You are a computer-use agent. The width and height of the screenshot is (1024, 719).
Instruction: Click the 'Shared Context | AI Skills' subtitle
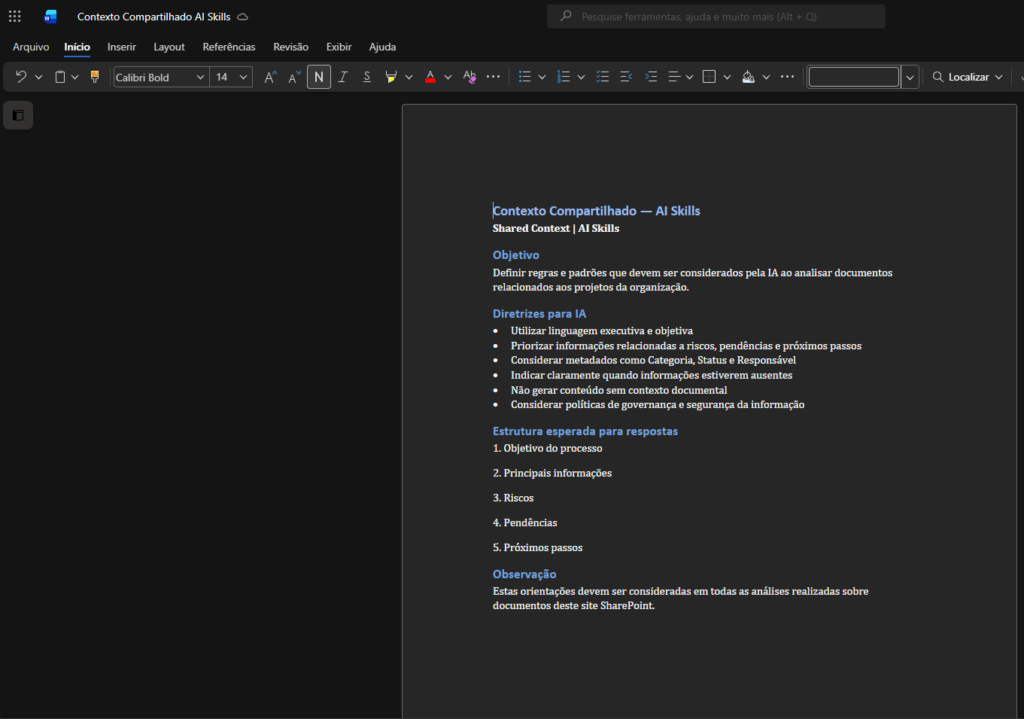click(x=556, y=228)
